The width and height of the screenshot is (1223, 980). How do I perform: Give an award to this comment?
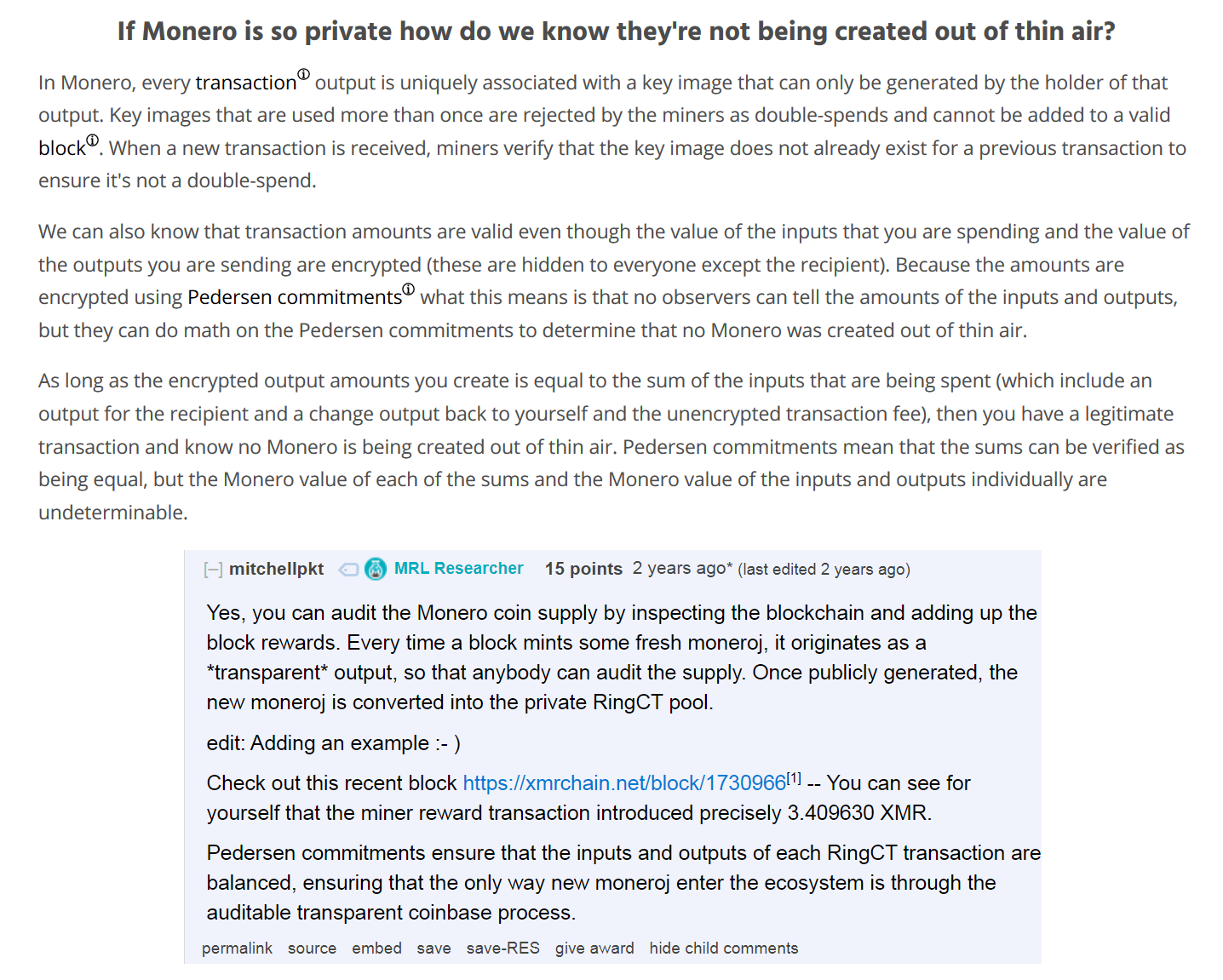[594, 948]
